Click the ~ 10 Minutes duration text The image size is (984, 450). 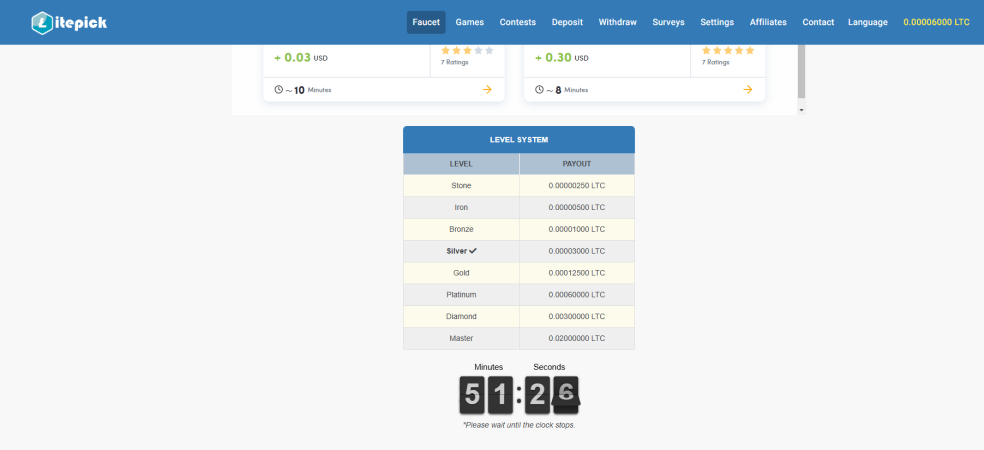point(308,90)
